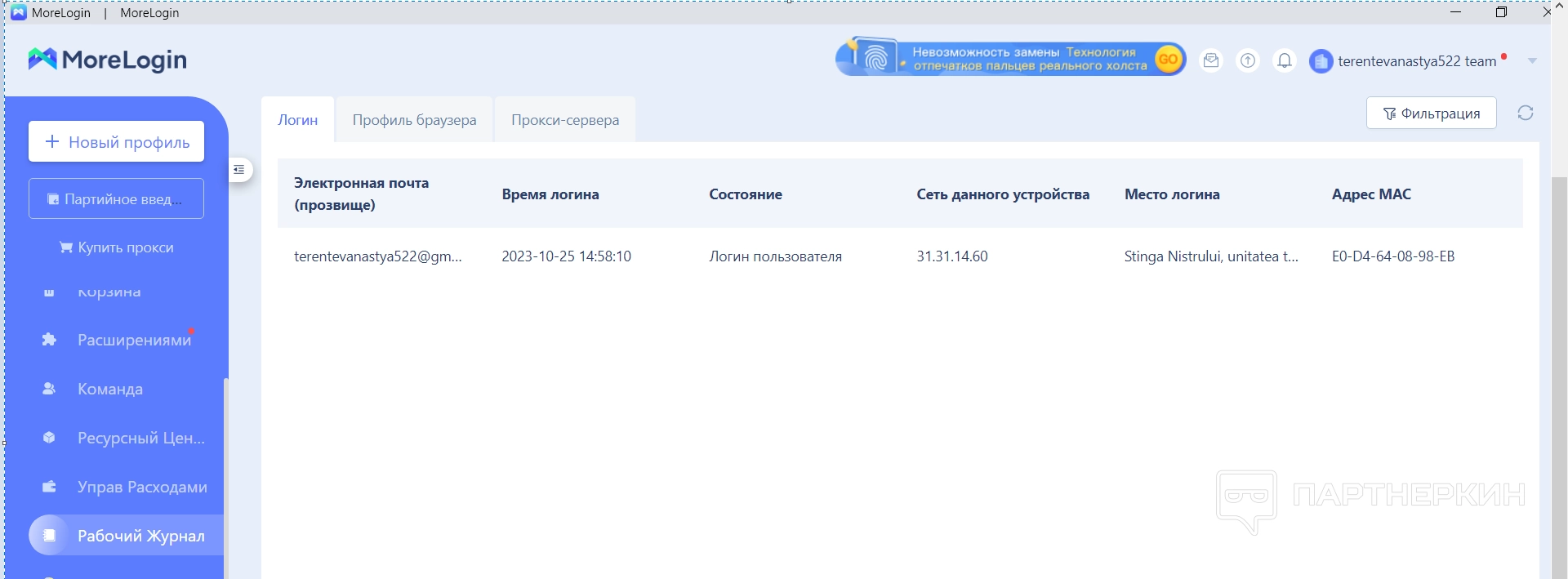This screenshot has width=1568, height=579.
Task: Click login time 2023-10-25 14:58:10
Action: (566, 256)
